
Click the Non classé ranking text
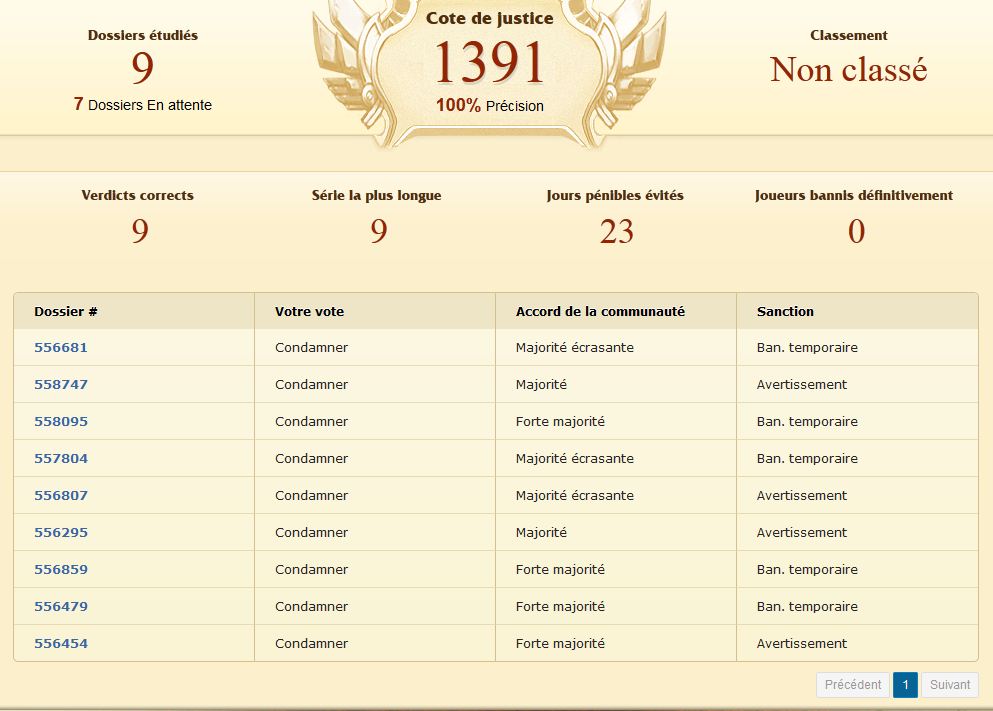[x=848, y=70]
